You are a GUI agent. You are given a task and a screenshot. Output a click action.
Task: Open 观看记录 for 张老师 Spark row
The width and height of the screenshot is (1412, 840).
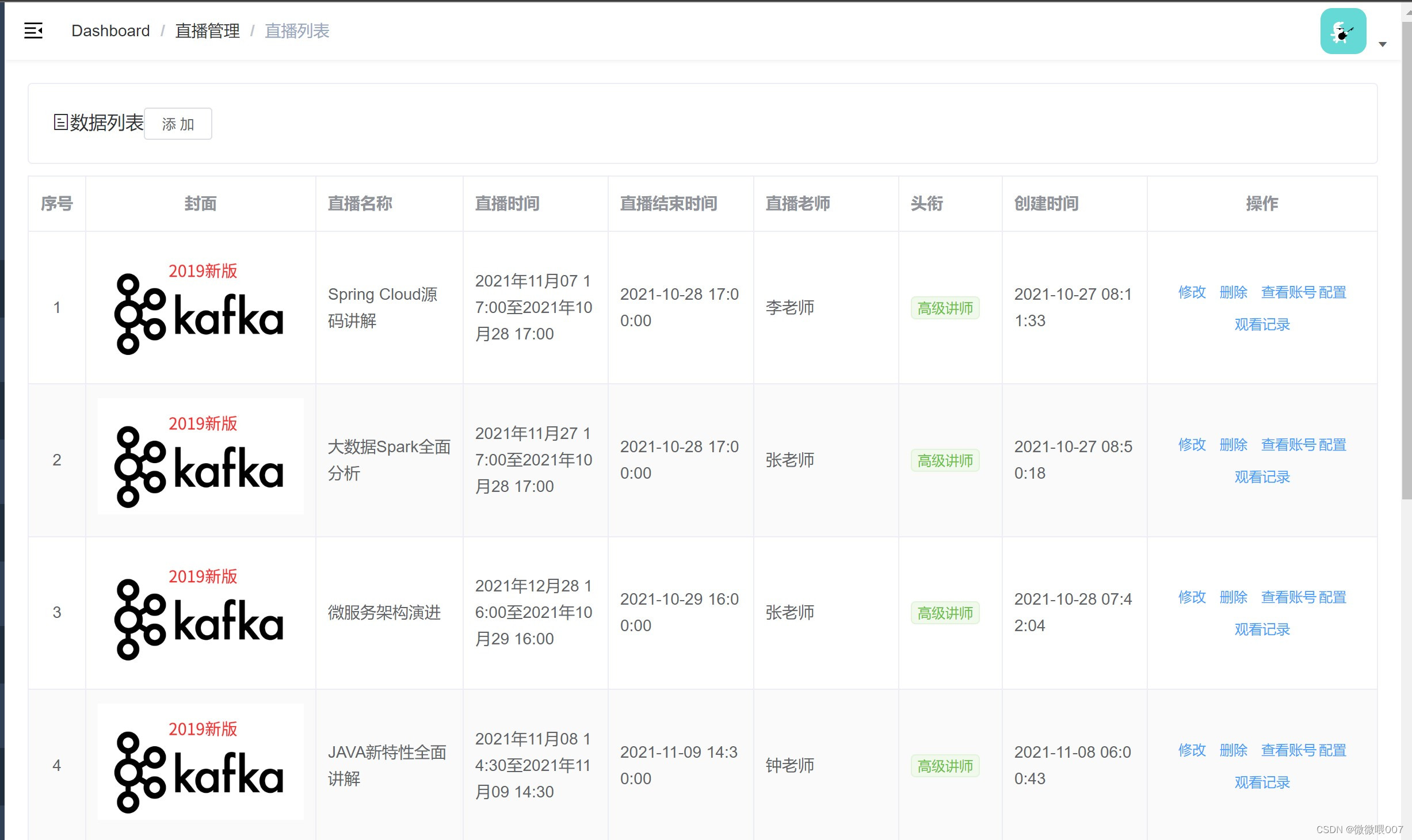[x=1262, y=477]
